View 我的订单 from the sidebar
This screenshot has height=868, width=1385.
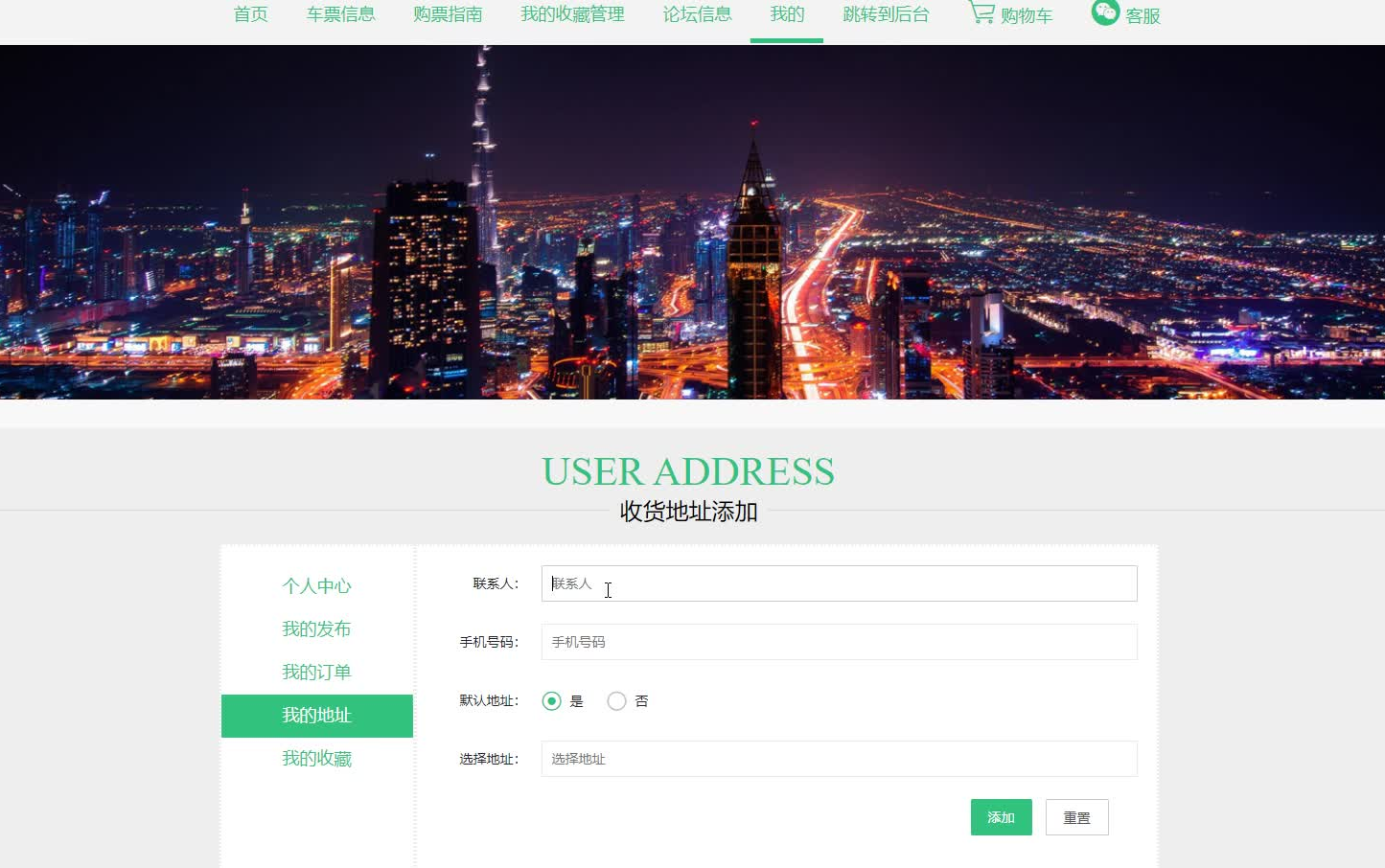point(316,672)
